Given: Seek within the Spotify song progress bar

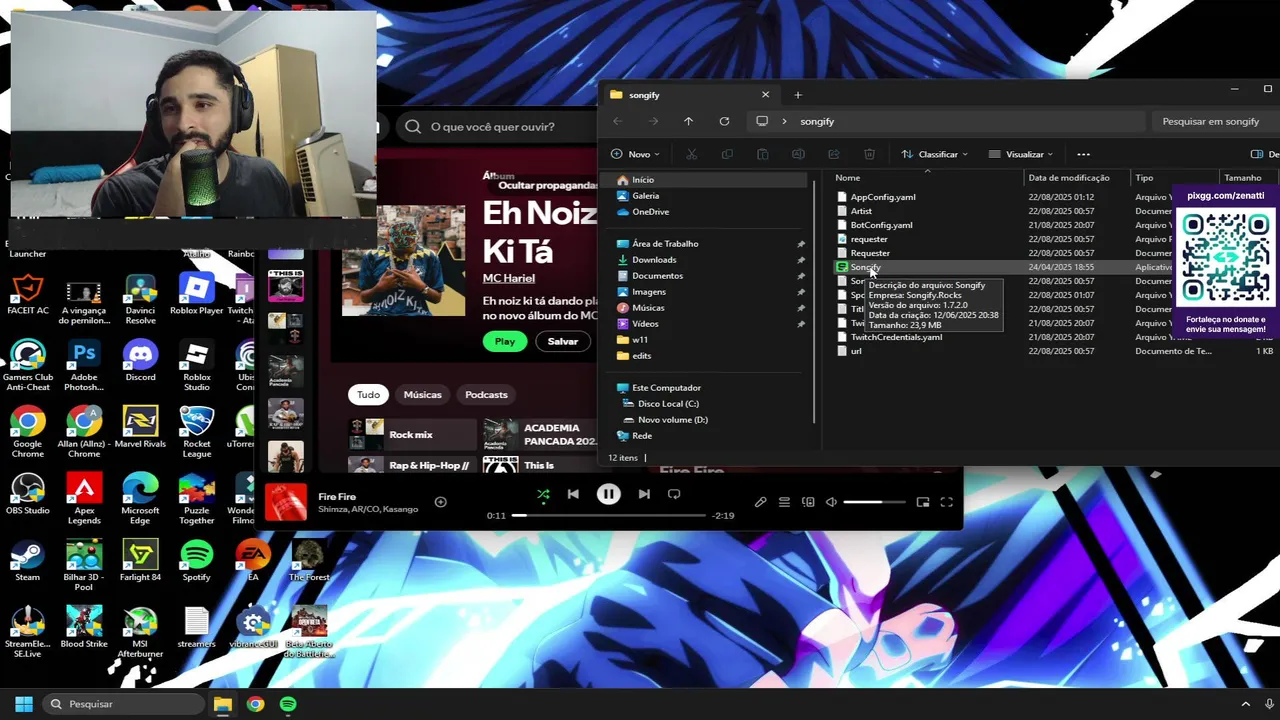Looking at the screenshot, I should coord(608,516).
